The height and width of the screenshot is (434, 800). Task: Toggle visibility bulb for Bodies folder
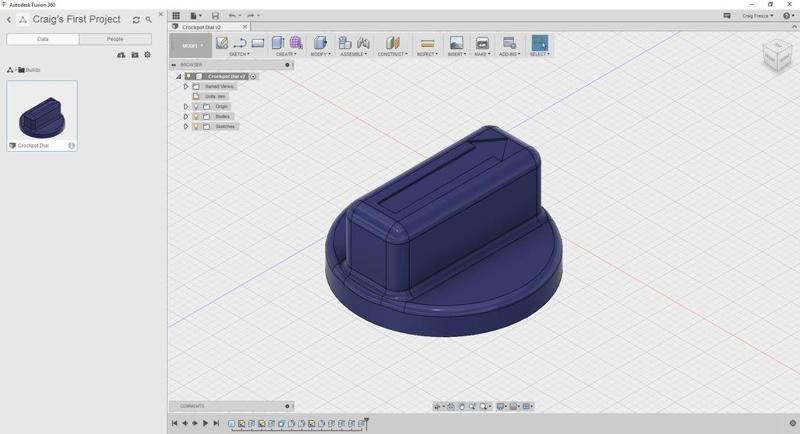tap(196, 116)
